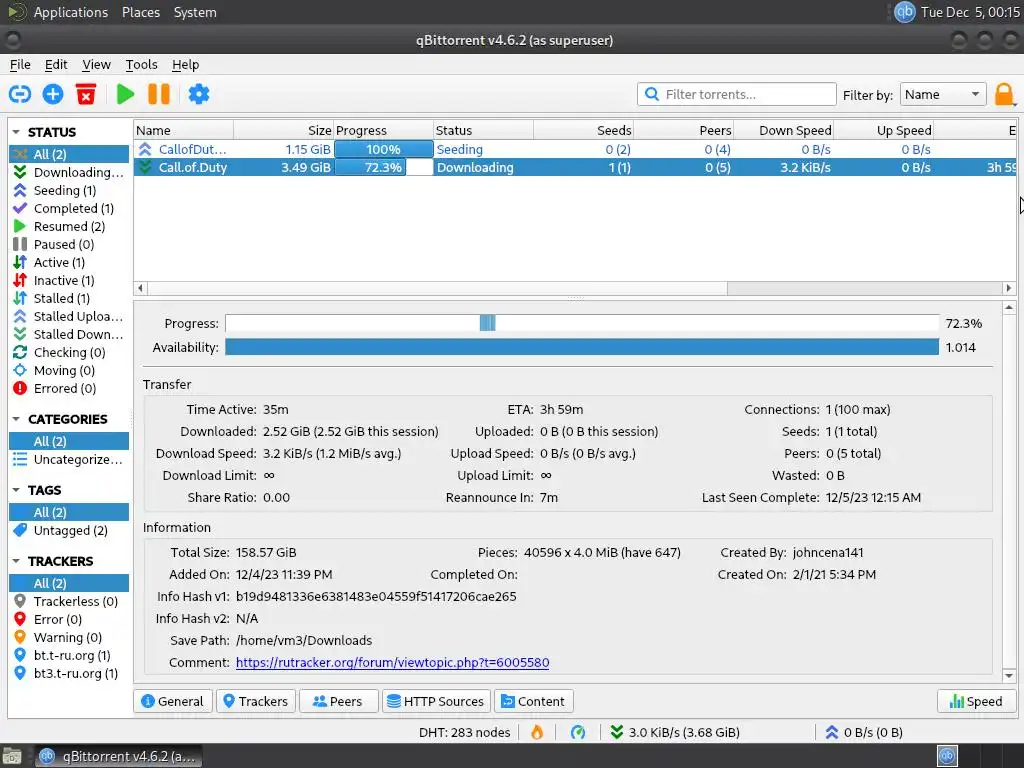Click the Add torrent link toolbar icon
This screenshot has width=1024, height=768.
pos(20,94)
